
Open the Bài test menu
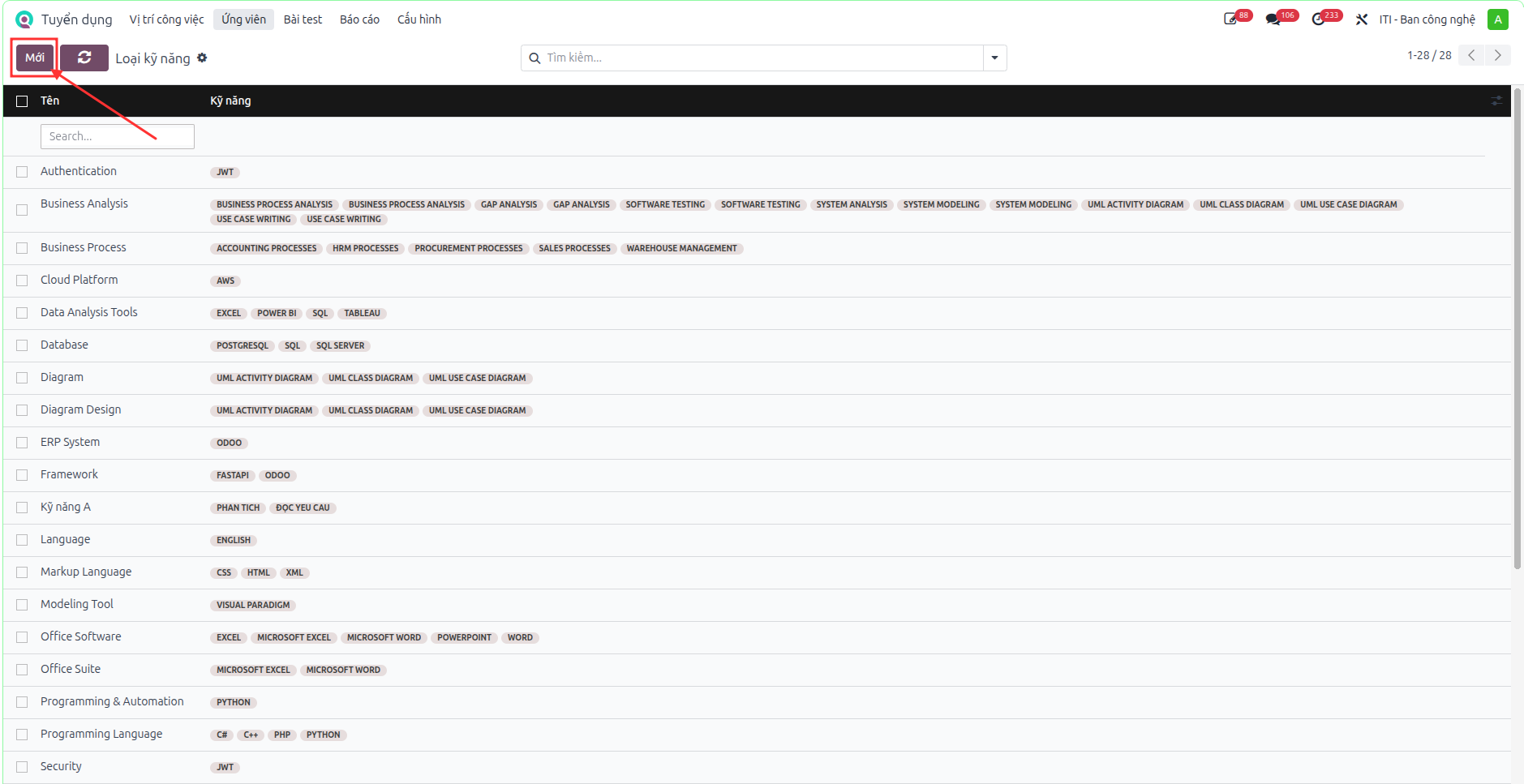303,19
